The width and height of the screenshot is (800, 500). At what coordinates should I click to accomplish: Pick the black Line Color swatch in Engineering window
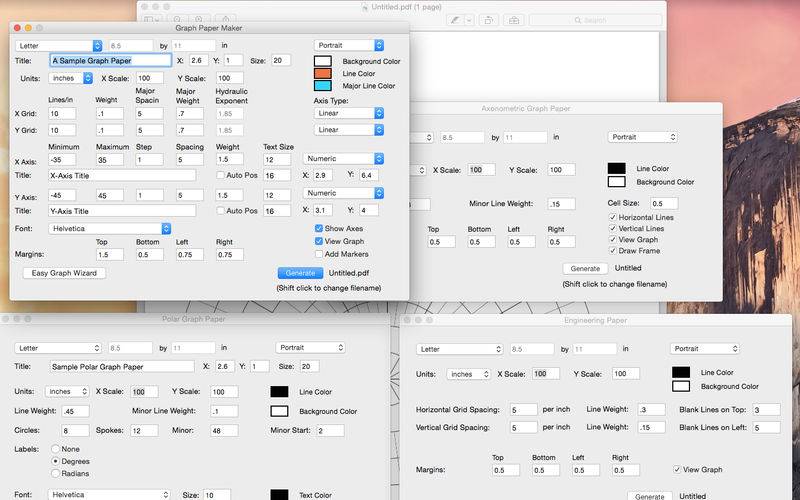point(681,372)
